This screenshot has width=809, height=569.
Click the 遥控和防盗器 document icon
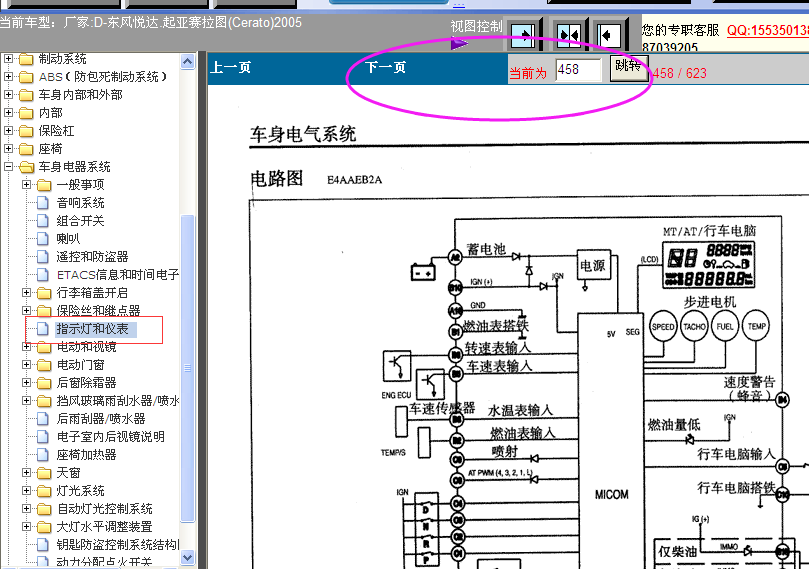[x=43, y=257]
